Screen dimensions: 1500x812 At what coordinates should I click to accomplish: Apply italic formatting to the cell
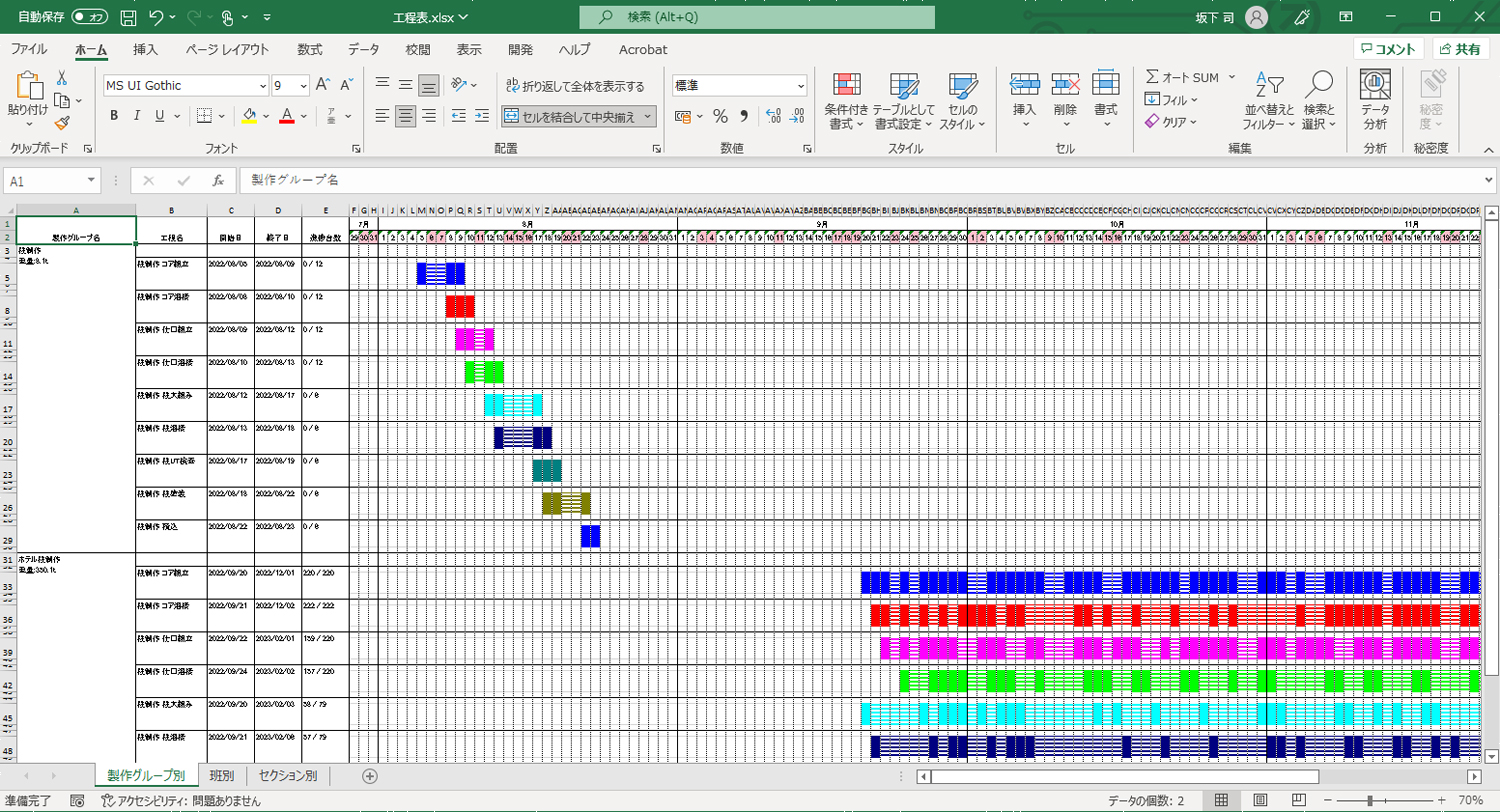pyautogui.click(x=137, y=116)
